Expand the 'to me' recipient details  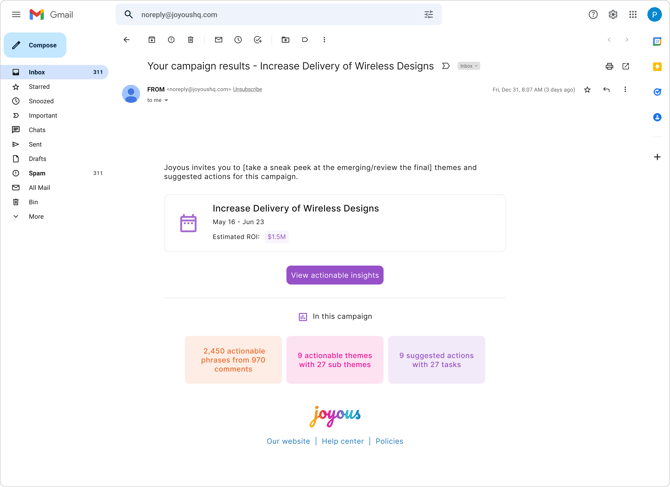166,100
